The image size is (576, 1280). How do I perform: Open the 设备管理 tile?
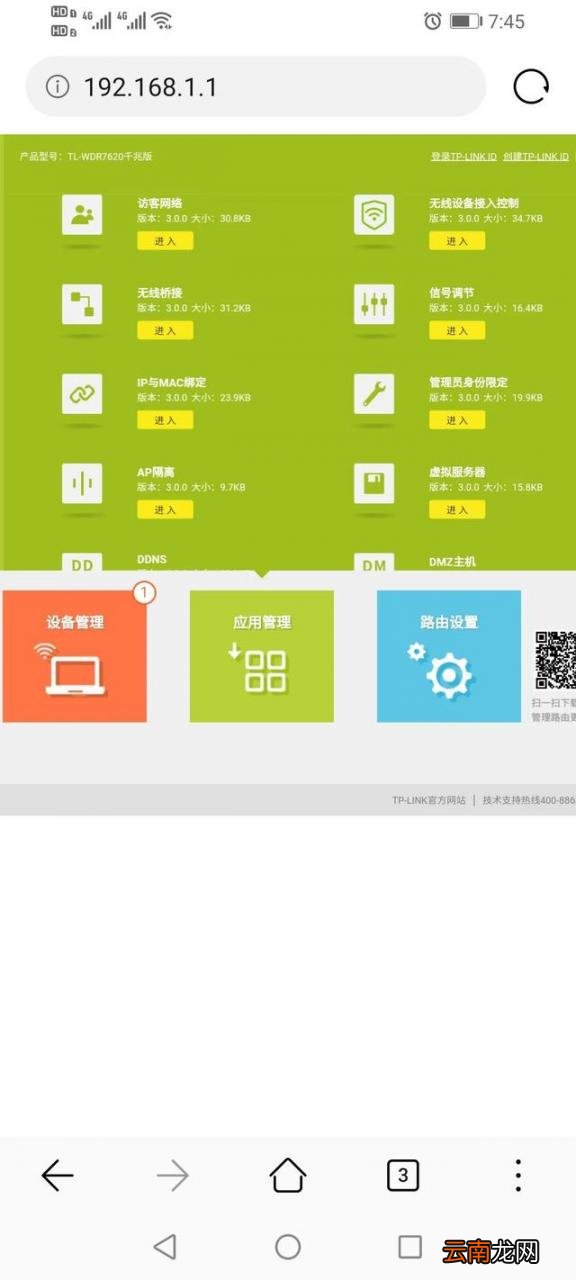(75, 656)
